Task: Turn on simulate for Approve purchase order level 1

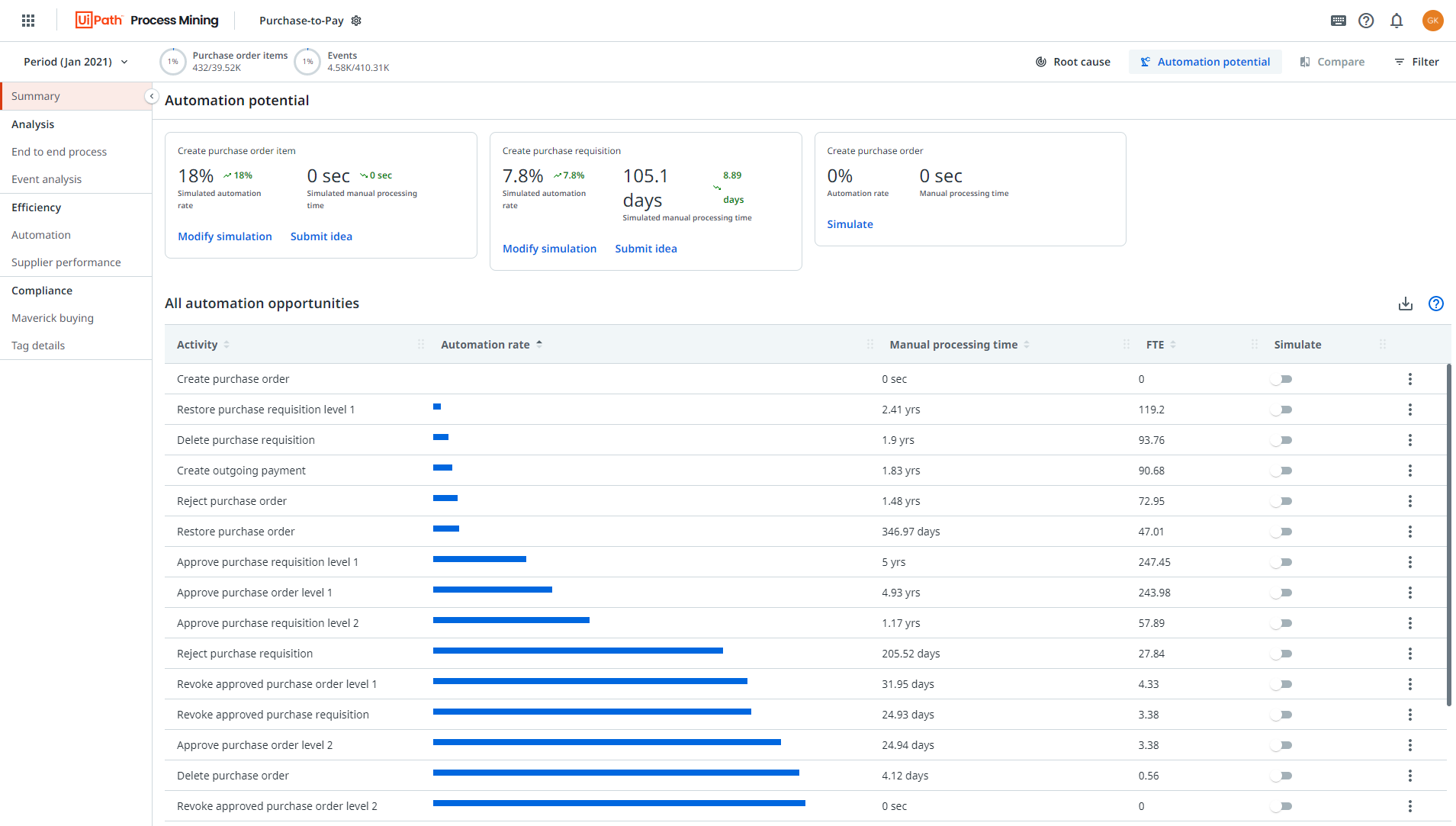Action: tap(1281, 593)
